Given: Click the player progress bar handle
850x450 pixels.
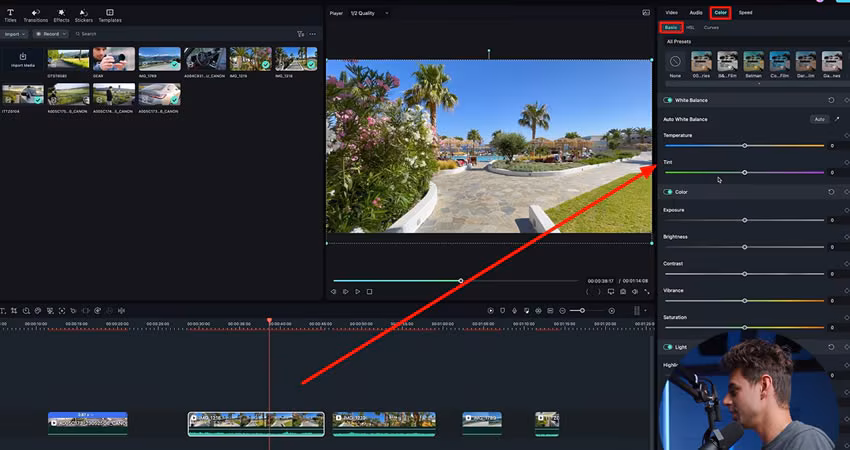Looking at the screenshot, I should 461,281.
